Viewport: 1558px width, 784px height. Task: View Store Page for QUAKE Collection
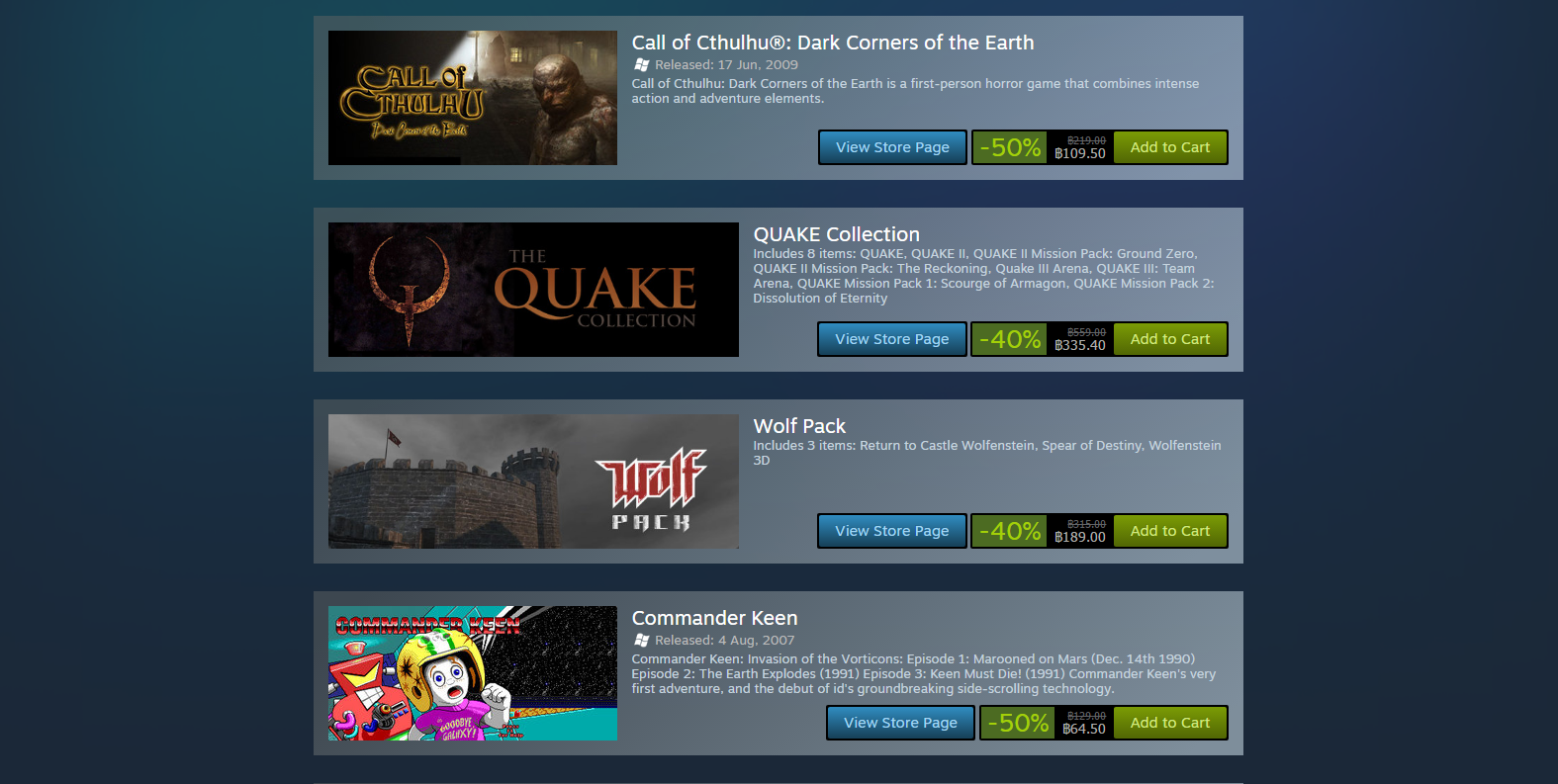pos(892,339)
